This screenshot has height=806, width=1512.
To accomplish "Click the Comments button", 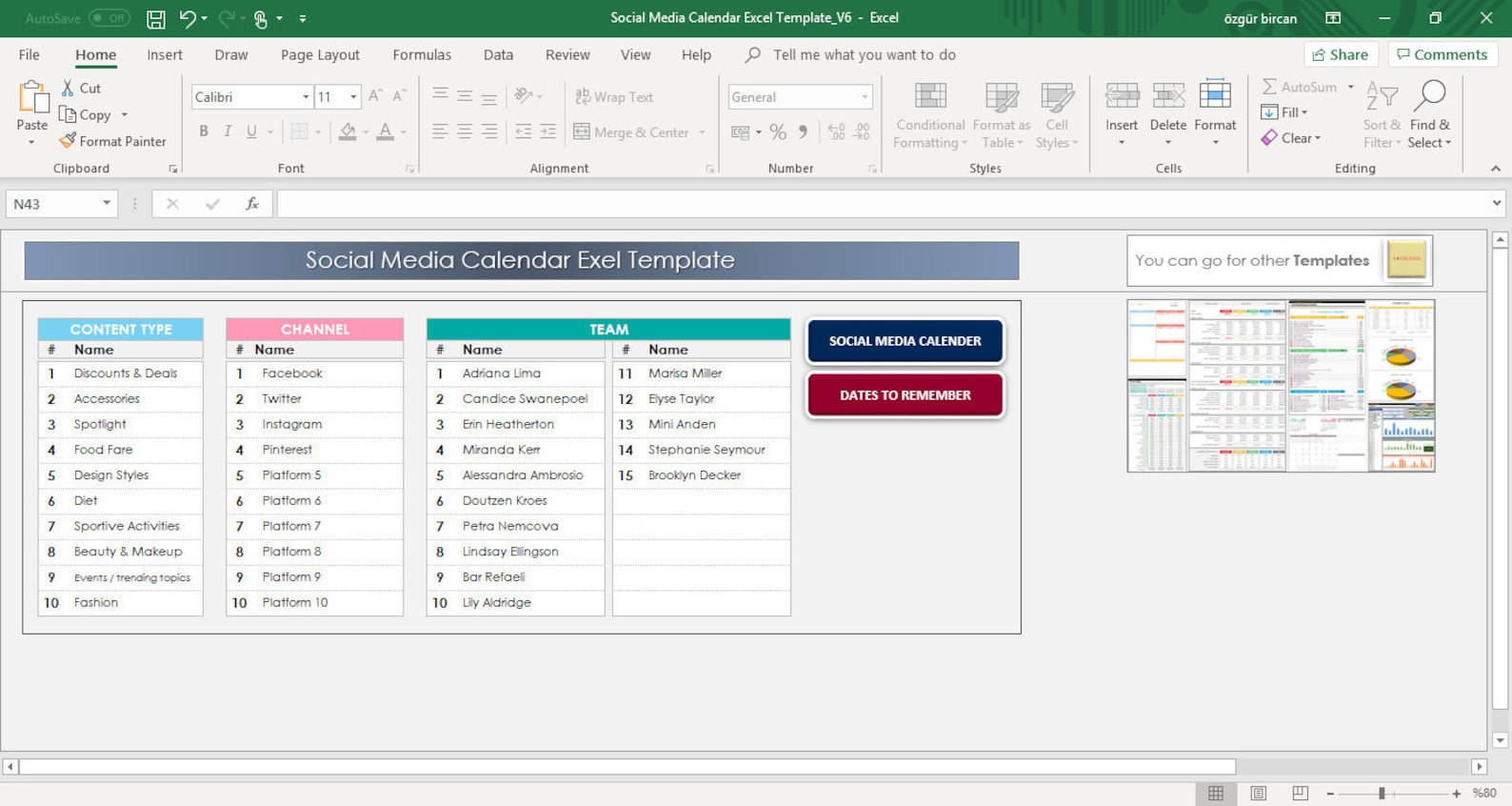I will [1442, 54].
